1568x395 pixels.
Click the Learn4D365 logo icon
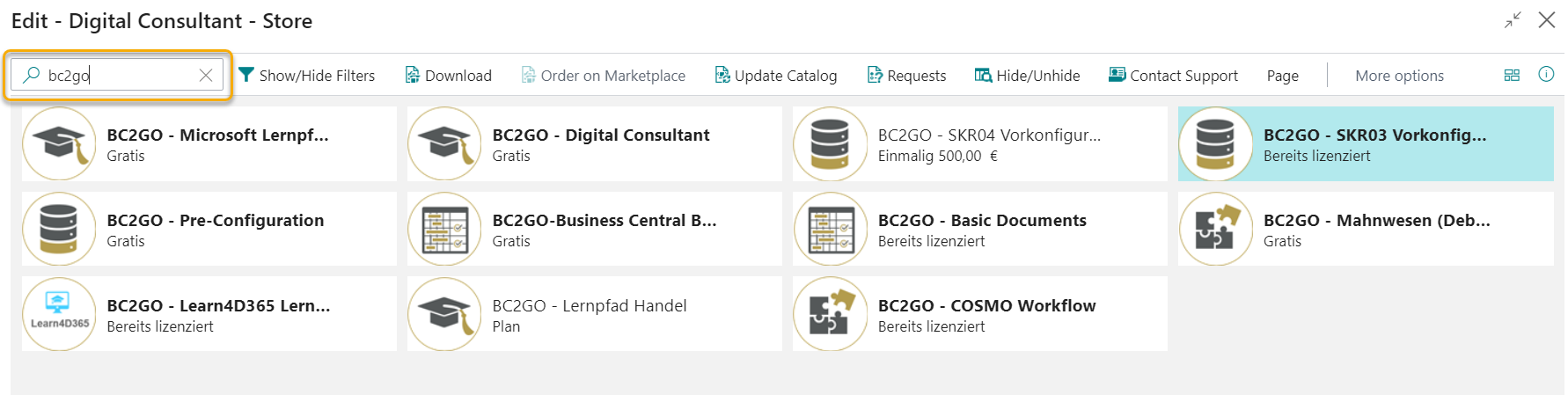point(59,314)
